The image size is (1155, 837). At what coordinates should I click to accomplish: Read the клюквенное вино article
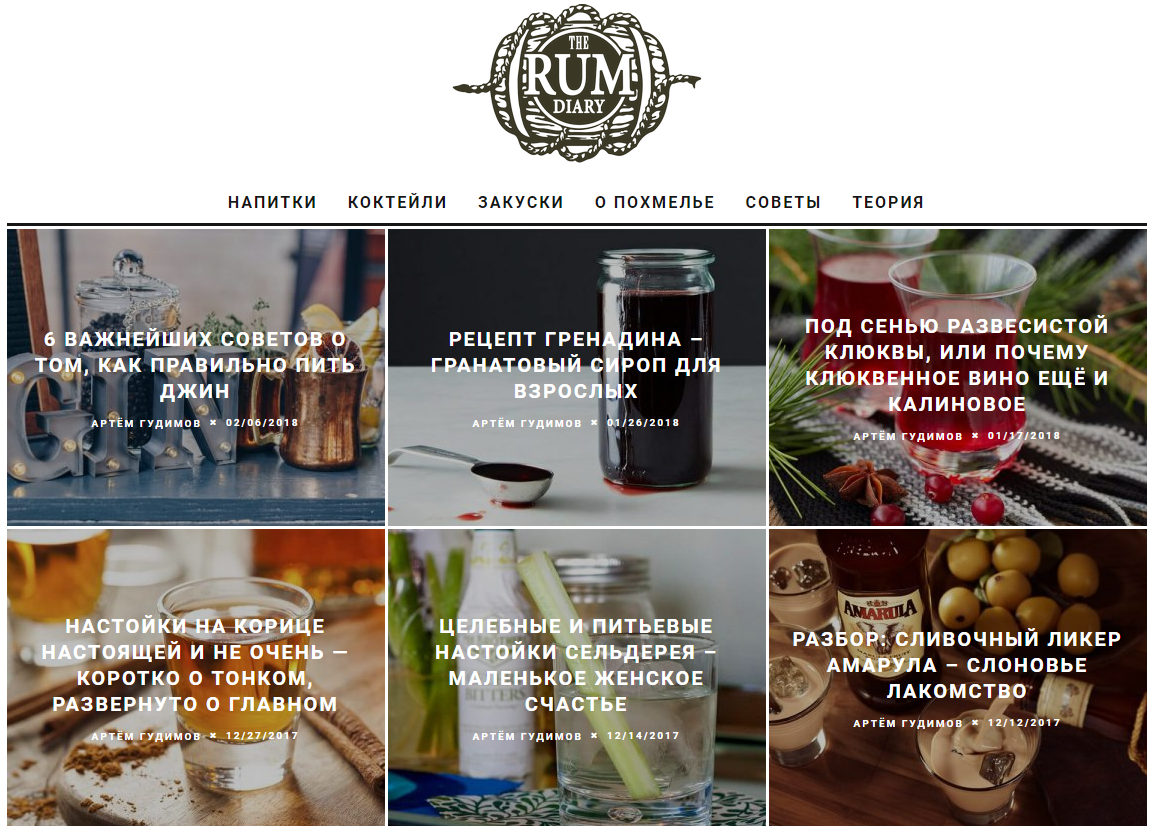[957, 365]
